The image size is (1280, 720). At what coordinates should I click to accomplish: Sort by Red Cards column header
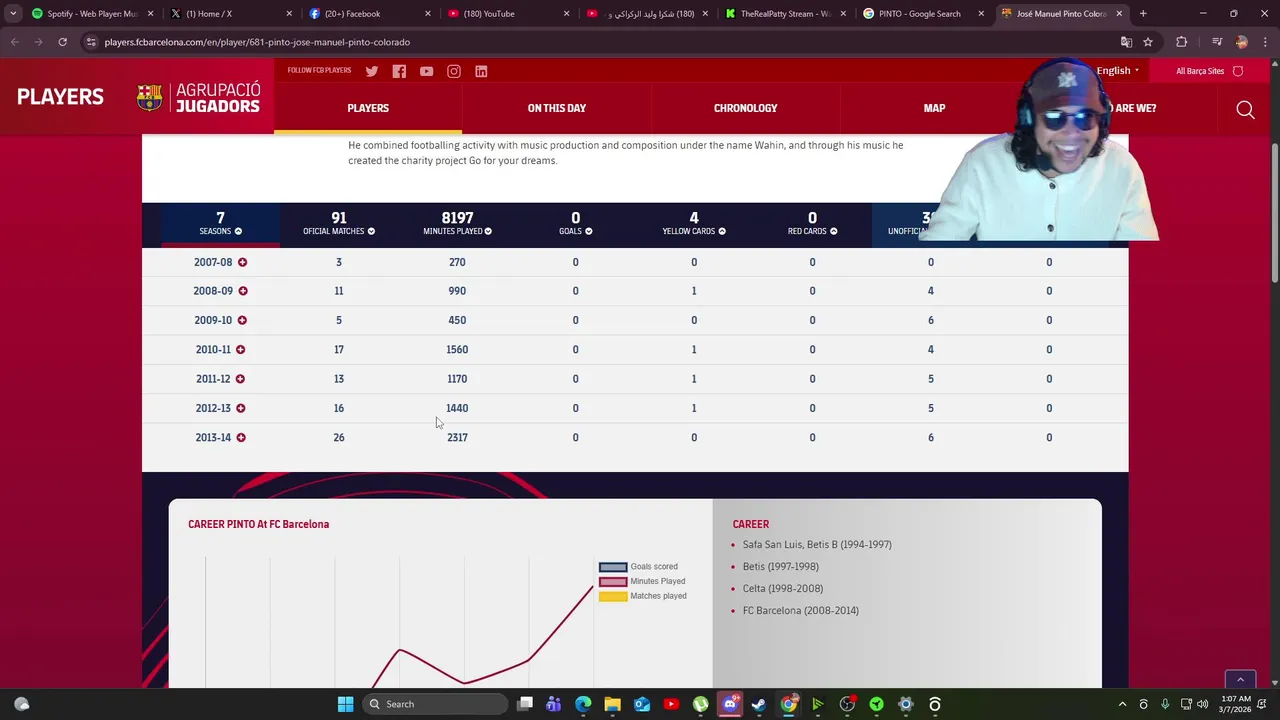point(812,223)
